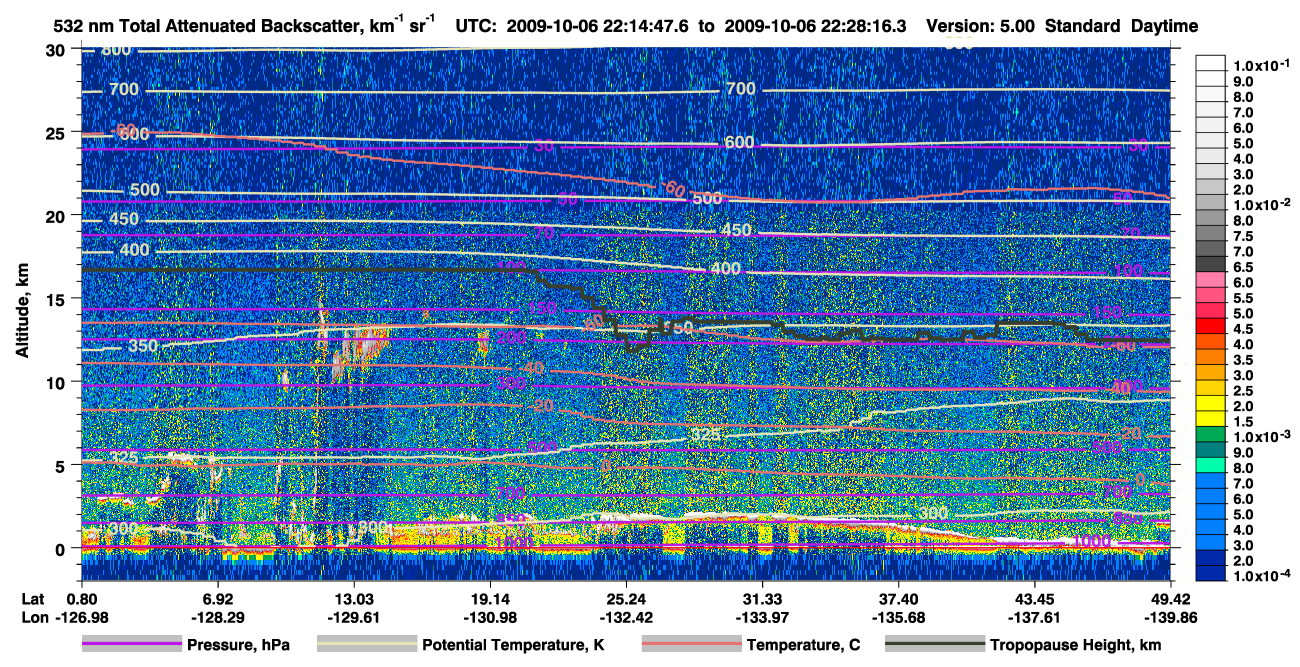Click longitude value '-126.98'
The image size is (1300, 667).
[x=80, y=617]
